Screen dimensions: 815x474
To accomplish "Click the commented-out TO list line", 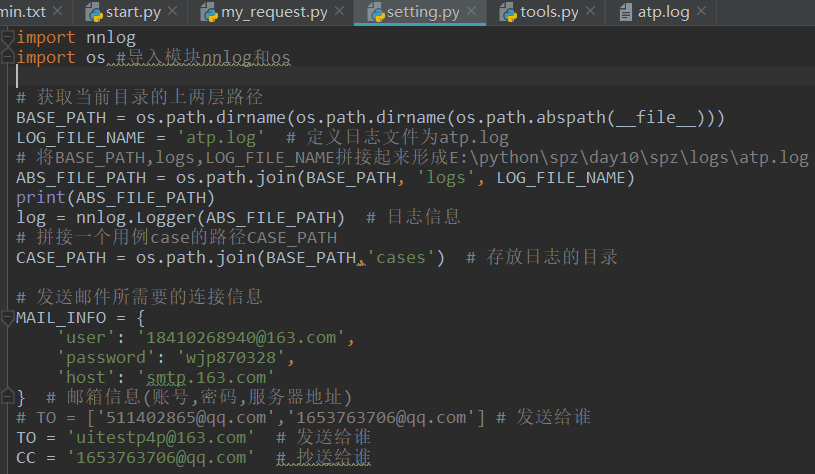I will click(x=304, y=417).
